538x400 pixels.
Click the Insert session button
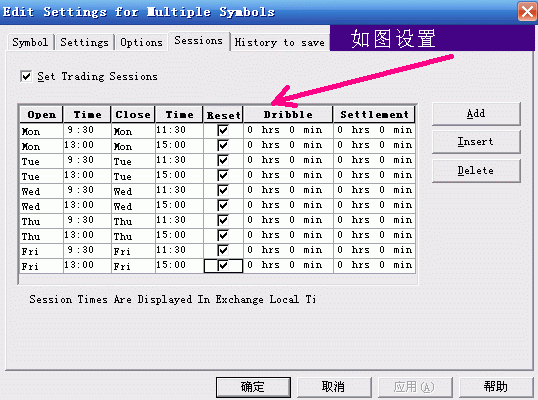tap(476, 142)
